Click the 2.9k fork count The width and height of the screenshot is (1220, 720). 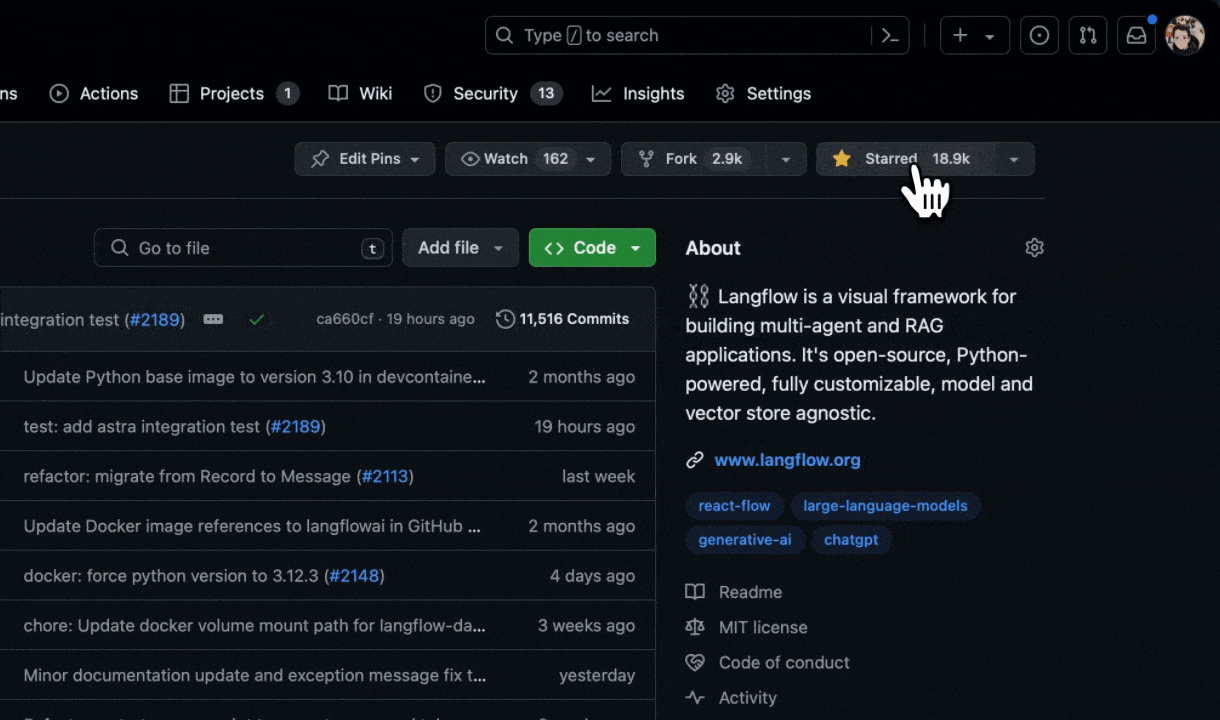[727, 159]
